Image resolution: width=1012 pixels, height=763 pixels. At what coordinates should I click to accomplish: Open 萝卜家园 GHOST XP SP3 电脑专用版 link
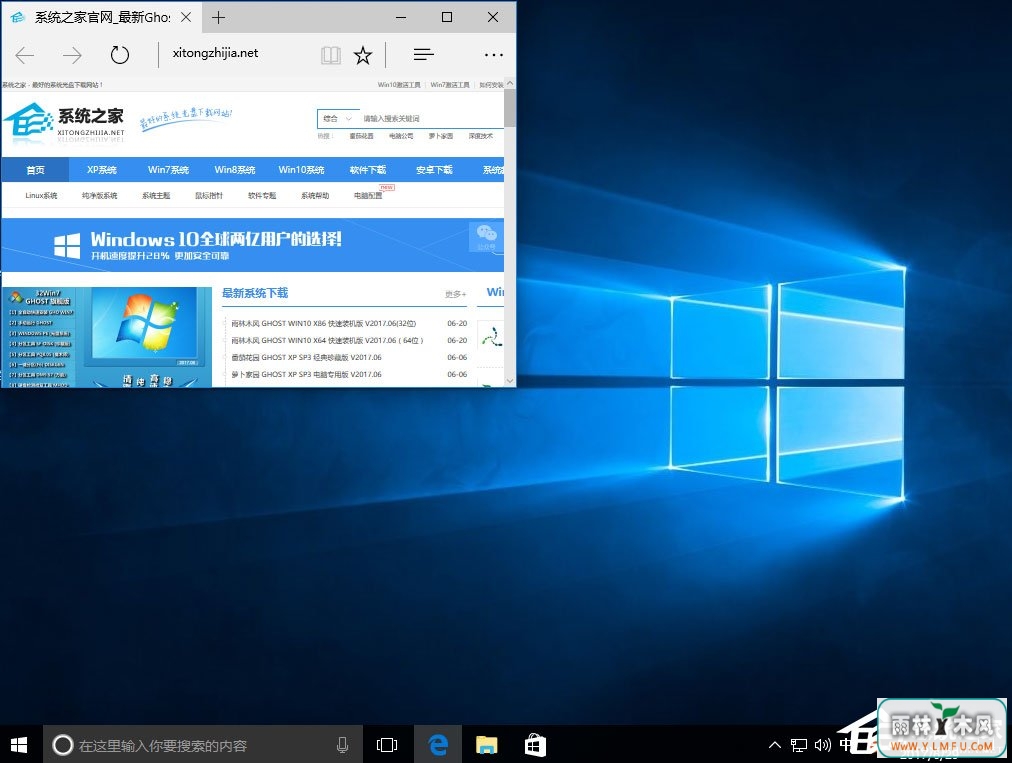pos(306,374)
